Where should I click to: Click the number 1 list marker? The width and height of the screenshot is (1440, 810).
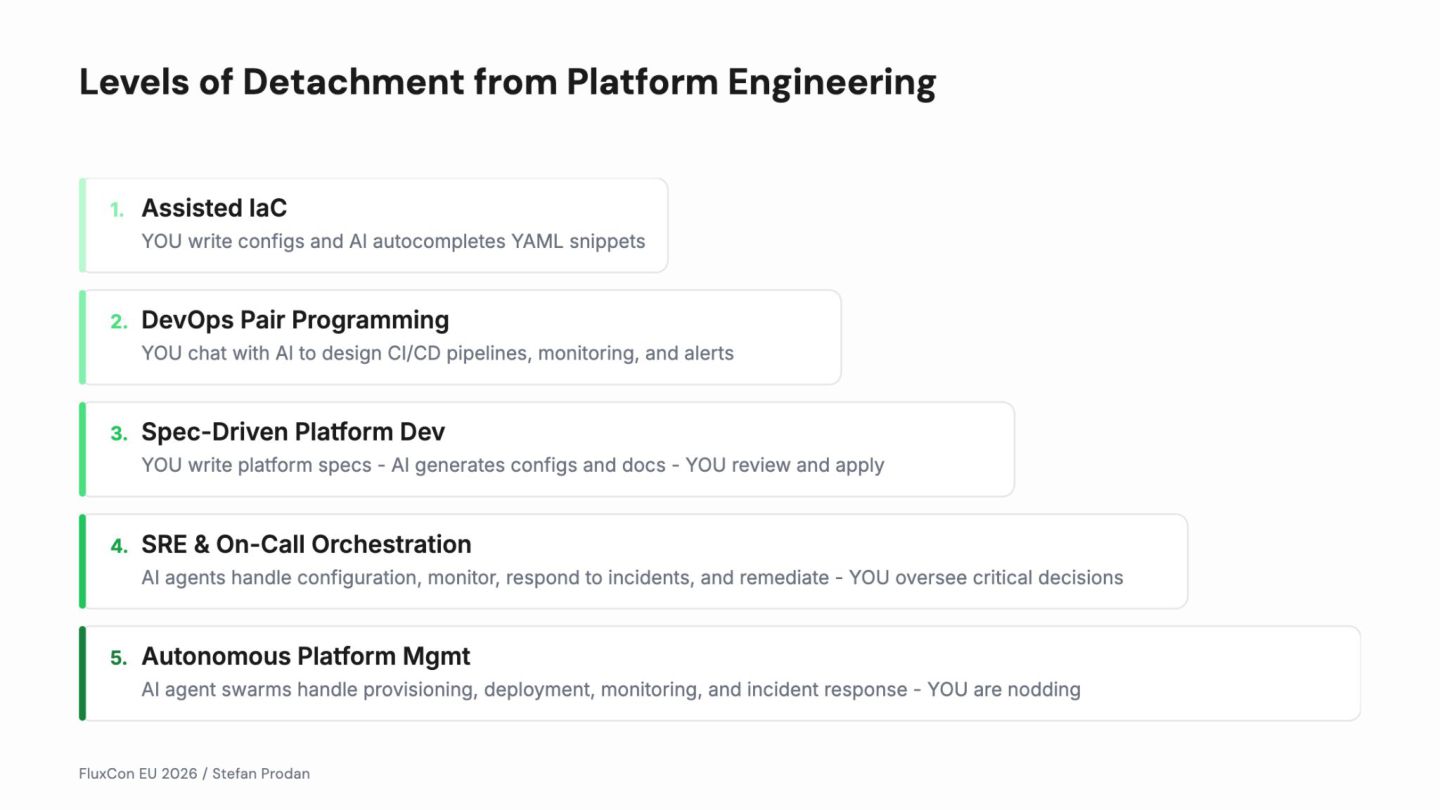[x=117, y=210]
